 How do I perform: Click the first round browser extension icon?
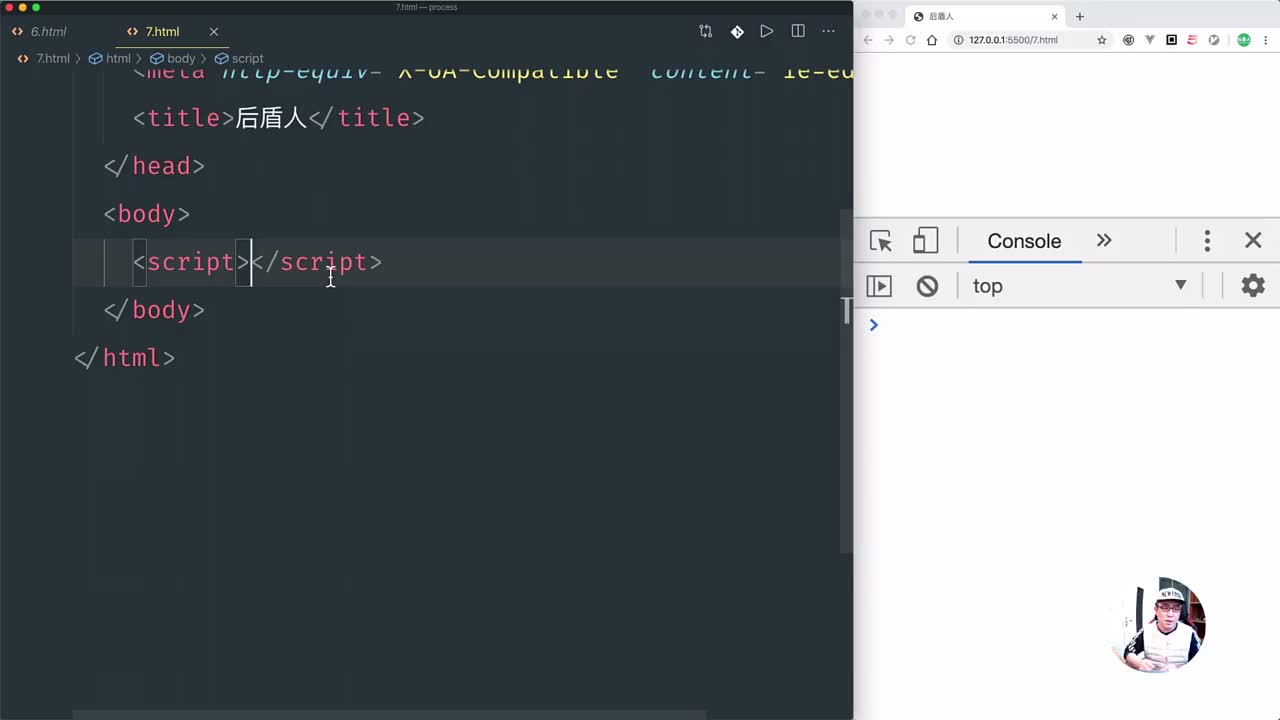click(1129, 40)
